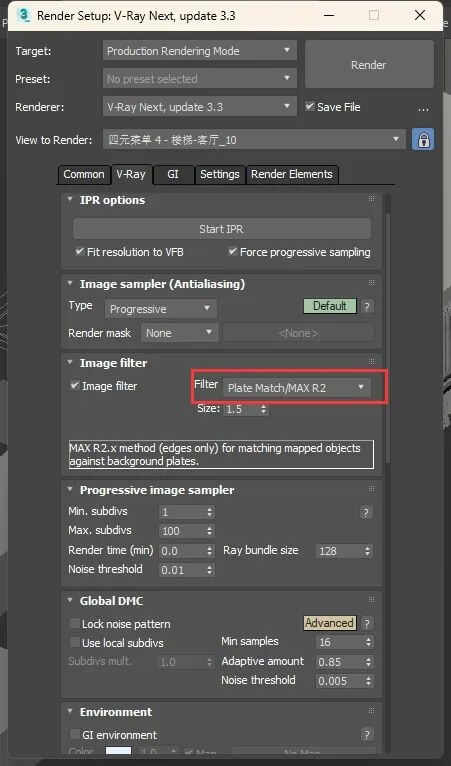Toggle Fit resolution to VFB checkbox
The height and width of the screenshot is (766, 451).
(x=79, y=252)
